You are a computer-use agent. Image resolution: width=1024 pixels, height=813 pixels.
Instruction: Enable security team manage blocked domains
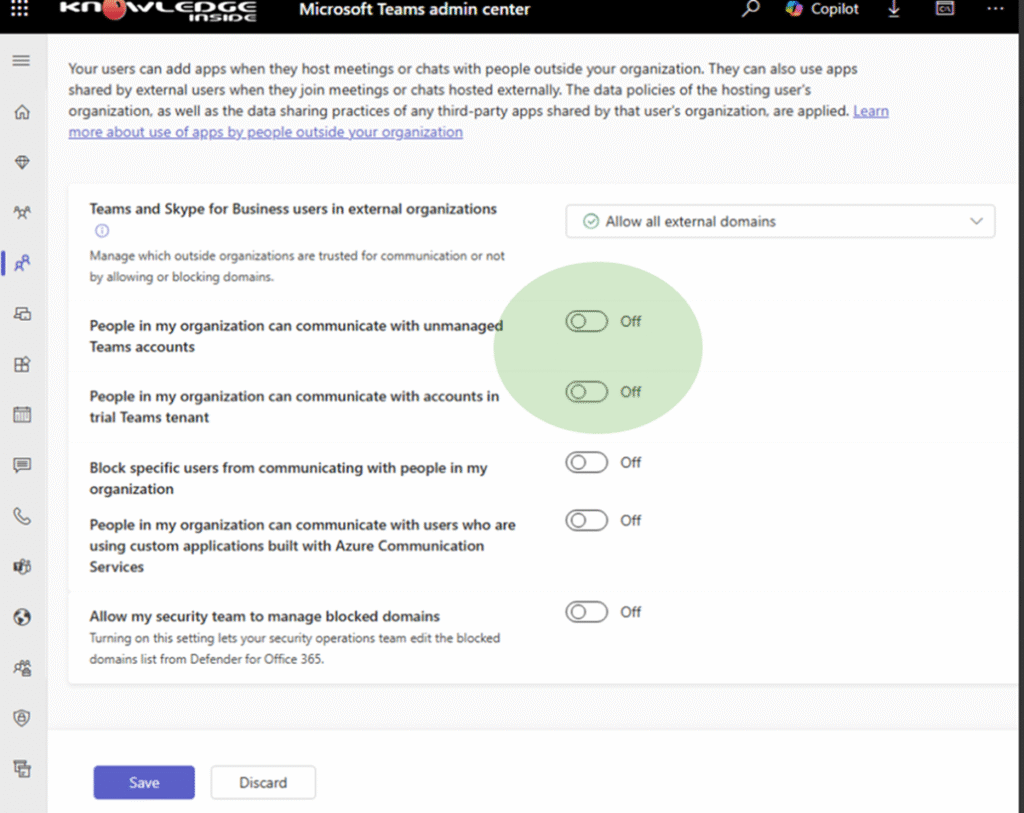pos(586,612)
